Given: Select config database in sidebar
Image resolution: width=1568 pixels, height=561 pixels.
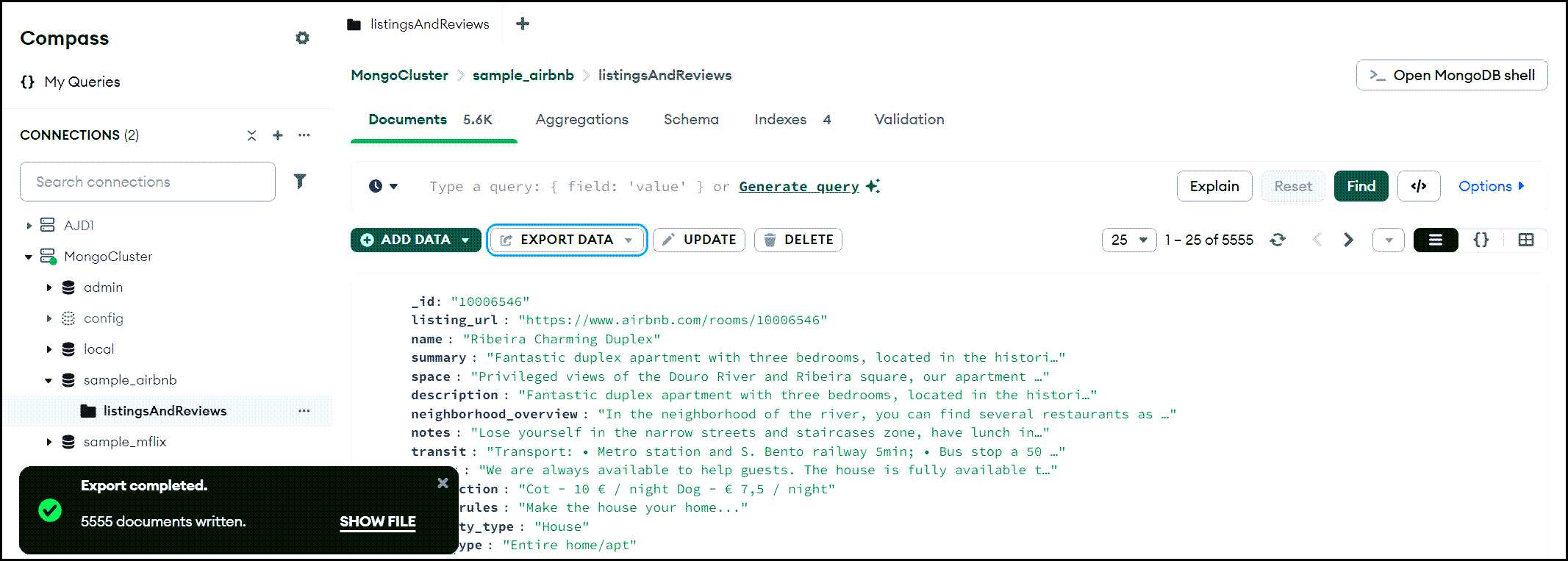Looking at the screenshot, I should pyautogui.click(x=104, y=318).
